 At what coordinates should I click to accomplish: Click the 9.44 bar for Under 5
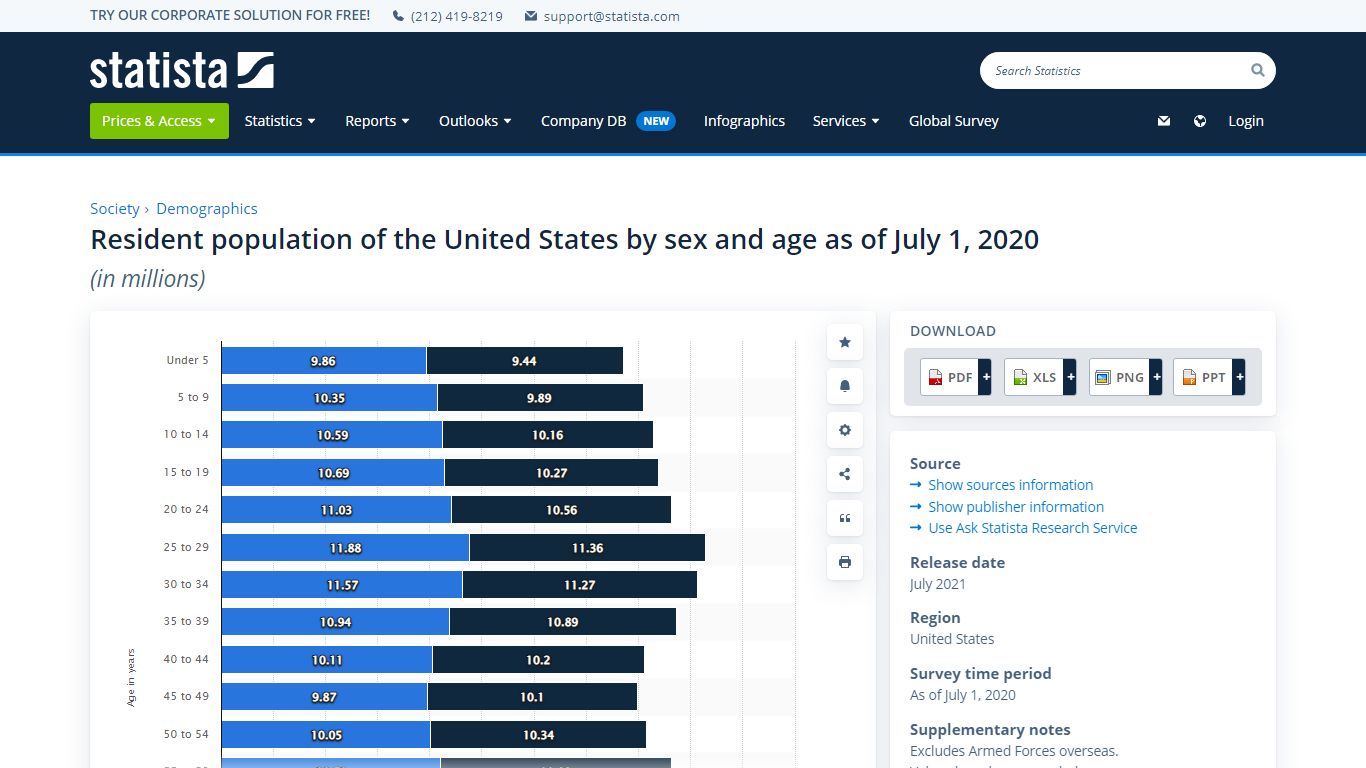[x=525, y=361]
